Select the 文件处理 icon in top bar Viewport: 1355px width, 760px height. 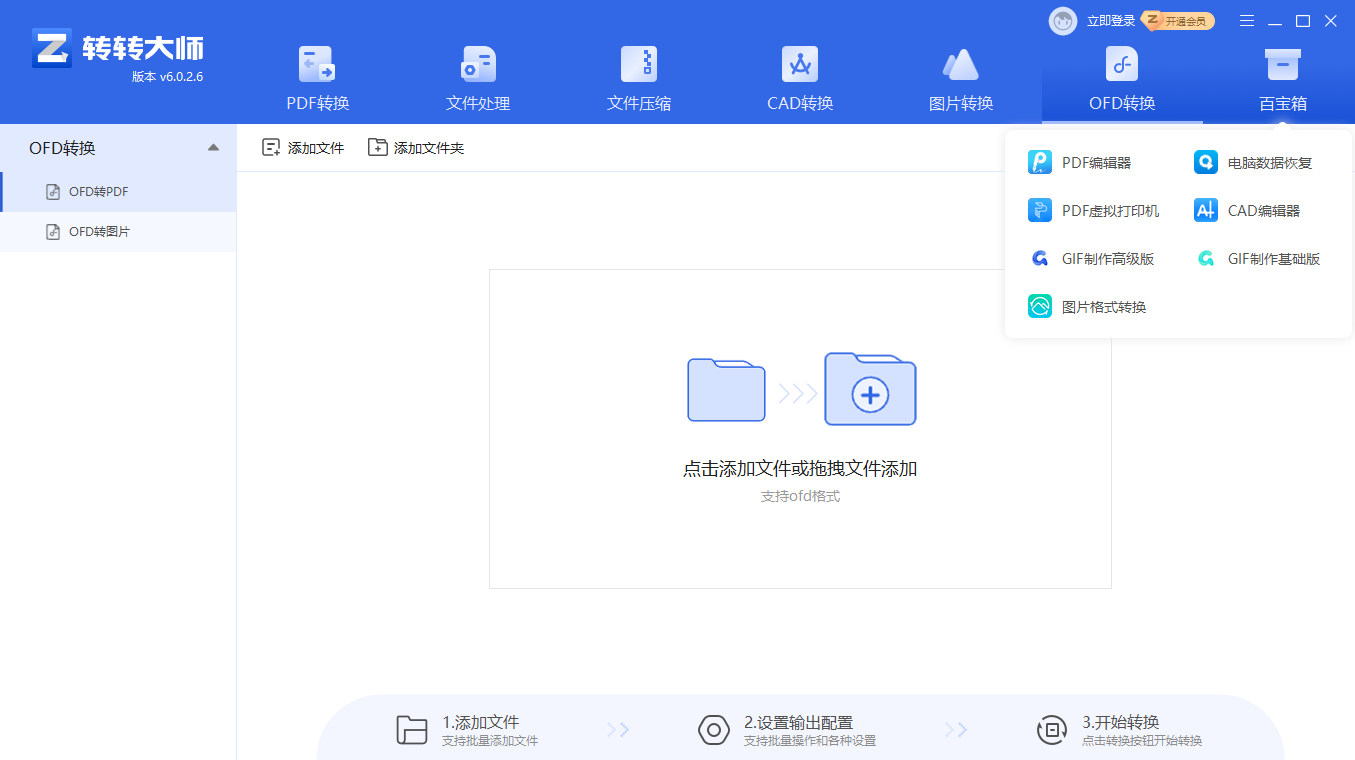[477, 65]
